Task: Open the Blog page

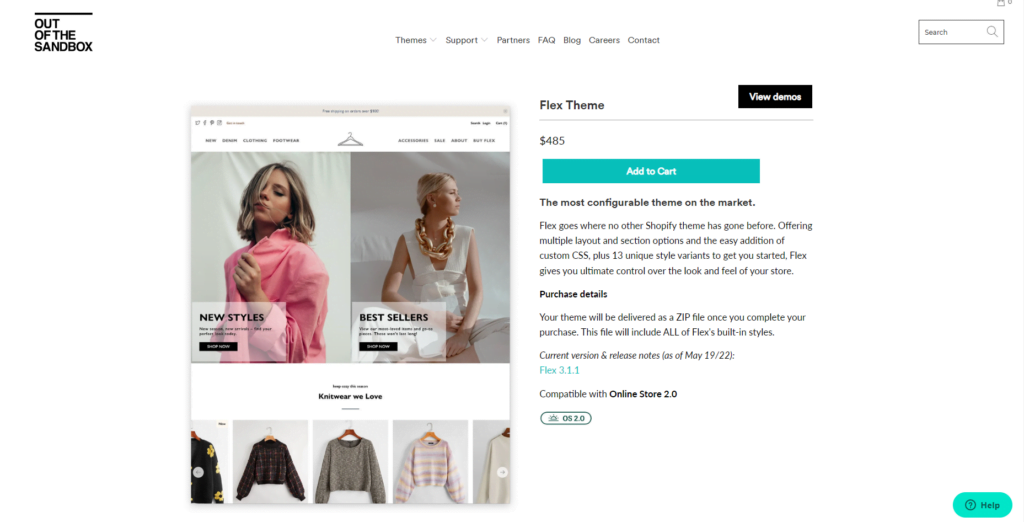Action: pos(572,40)
